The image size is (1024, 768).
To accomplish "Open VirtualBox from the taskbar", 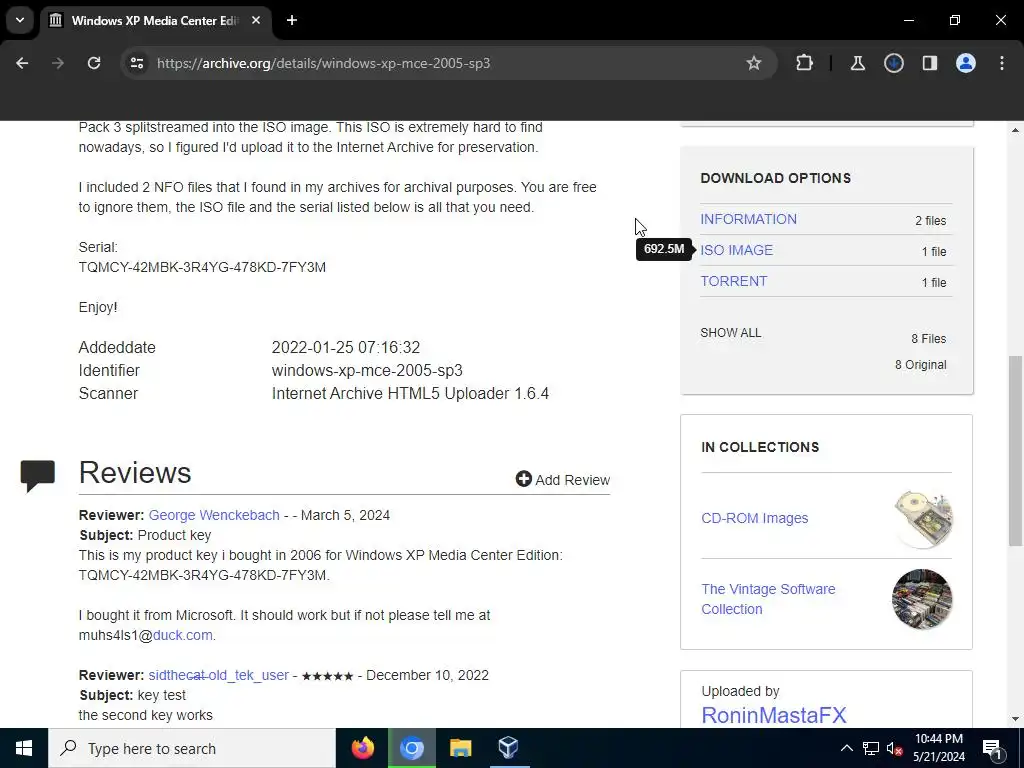I will pyautogui.click(x=509, y=748).
